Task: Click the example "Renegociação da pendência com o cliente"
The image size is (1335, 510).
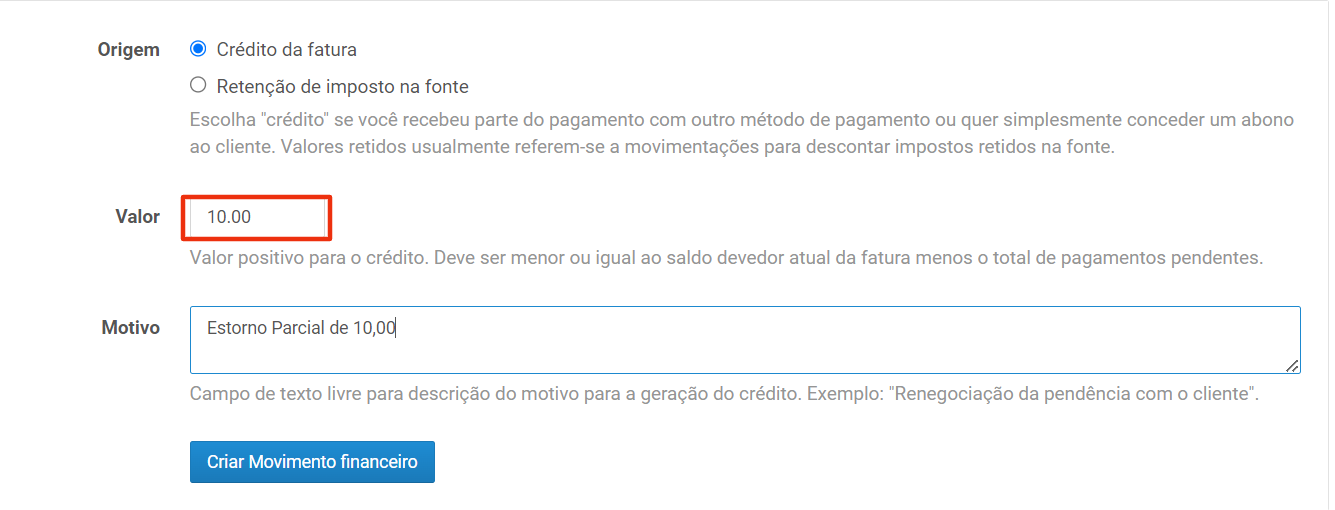Action: pyautogui.click(x=1073, y=393)
